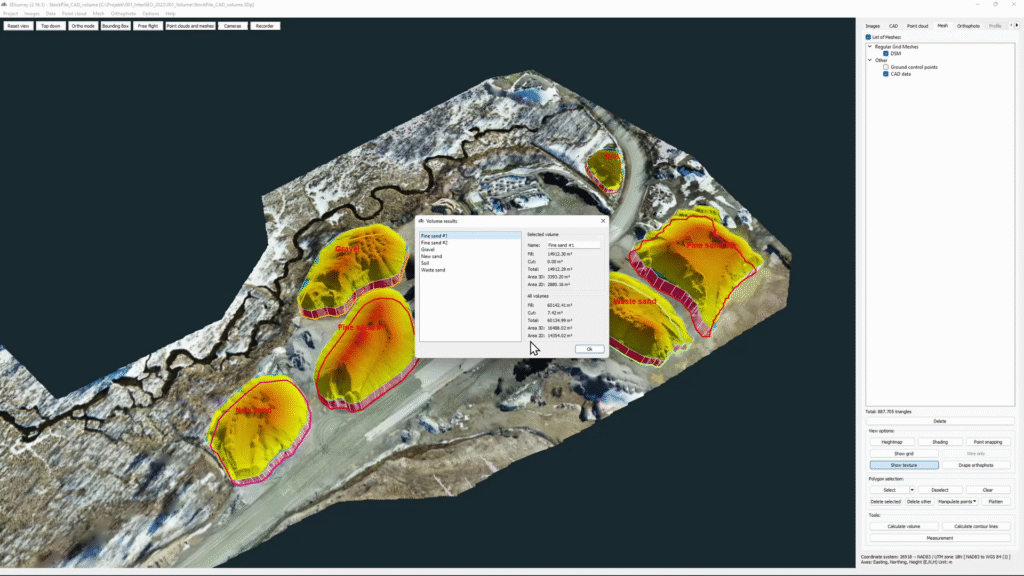
Task: Toggle Point snapping view option
Action: pyautogui.click(x=987, y=442)
